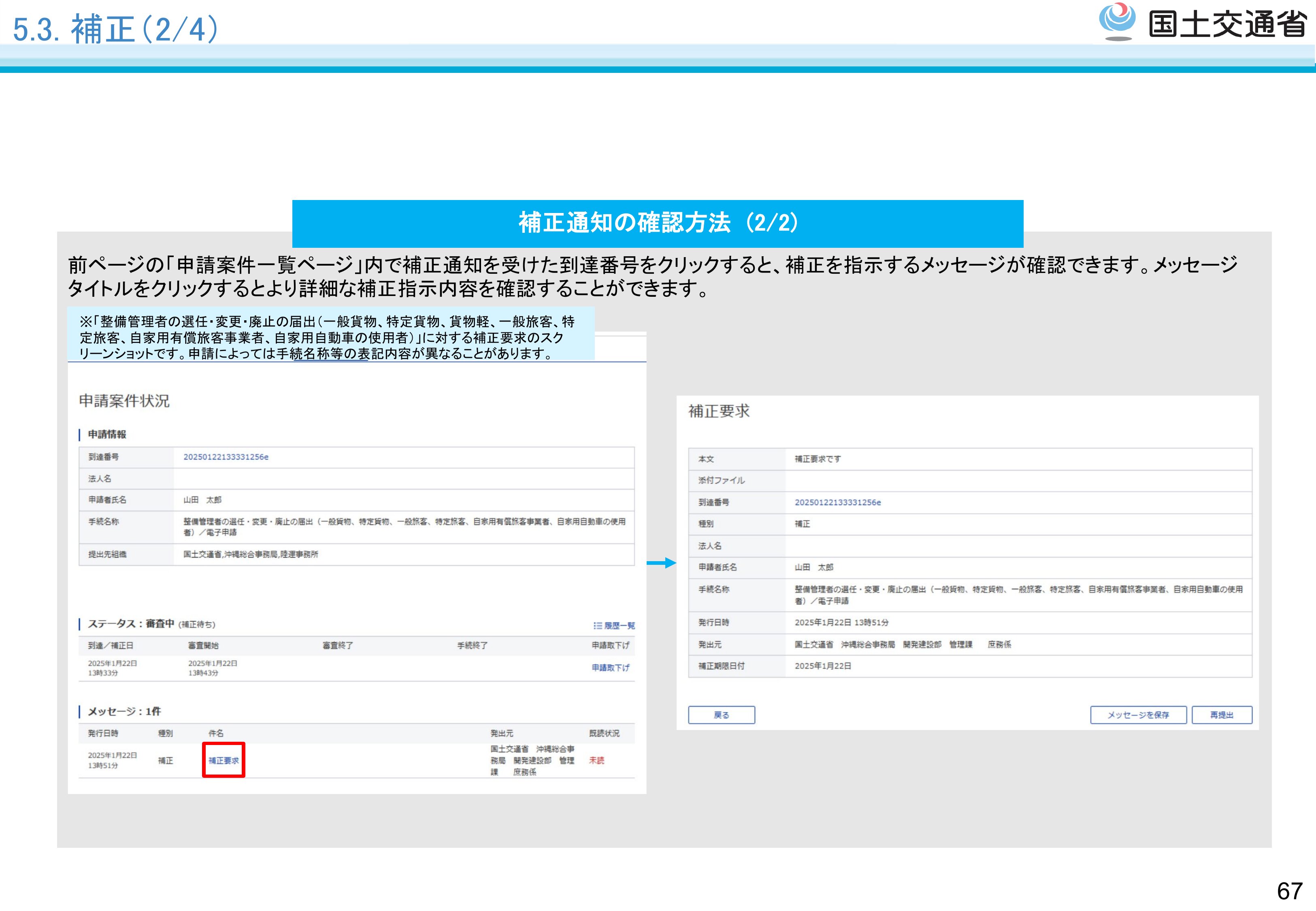Click the 到達番号 link in 申請情報 table
1316x911 pixels.
point(226,457)
